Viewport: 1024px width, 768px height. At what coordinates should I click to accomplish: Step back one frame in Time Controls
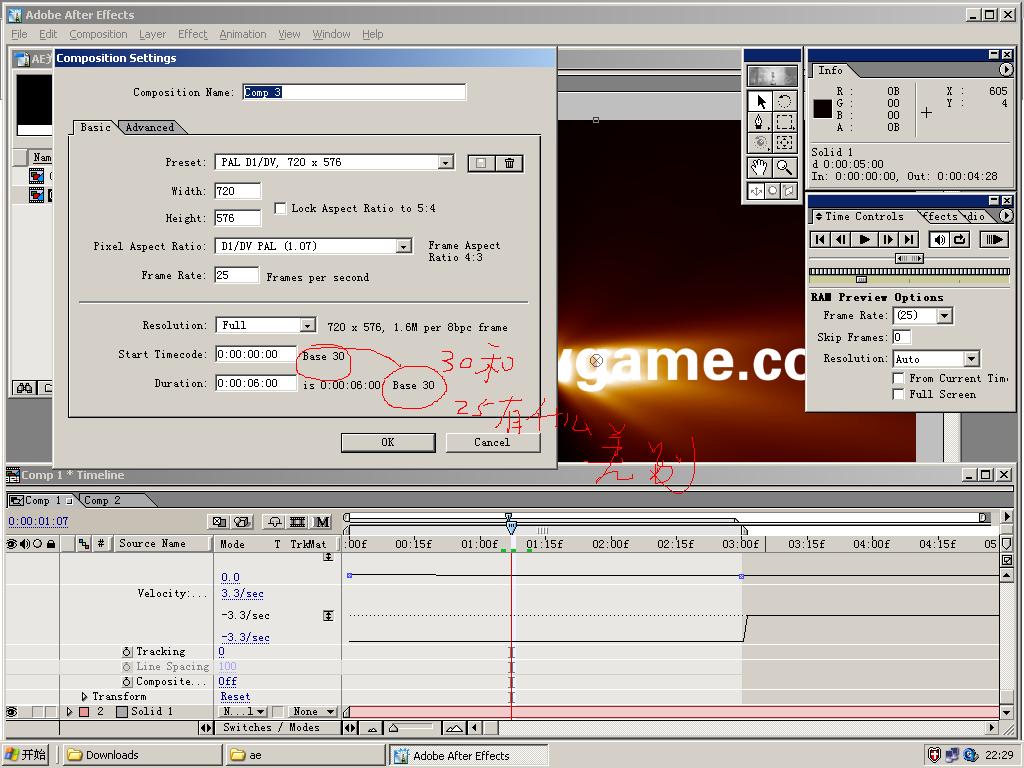coord(841,240)
